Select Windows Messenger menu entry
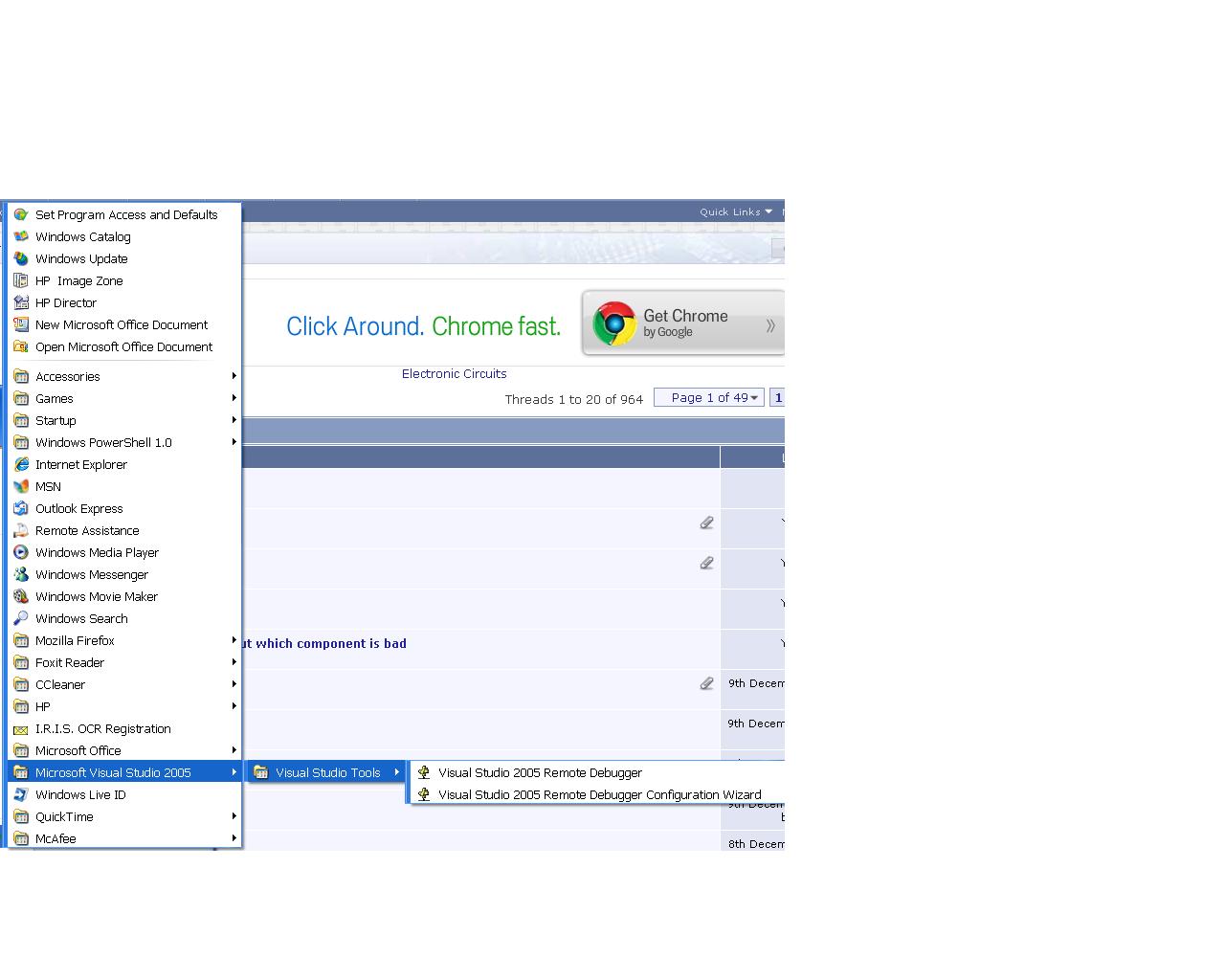This screenshot has width=1225, height=980. 124,574
